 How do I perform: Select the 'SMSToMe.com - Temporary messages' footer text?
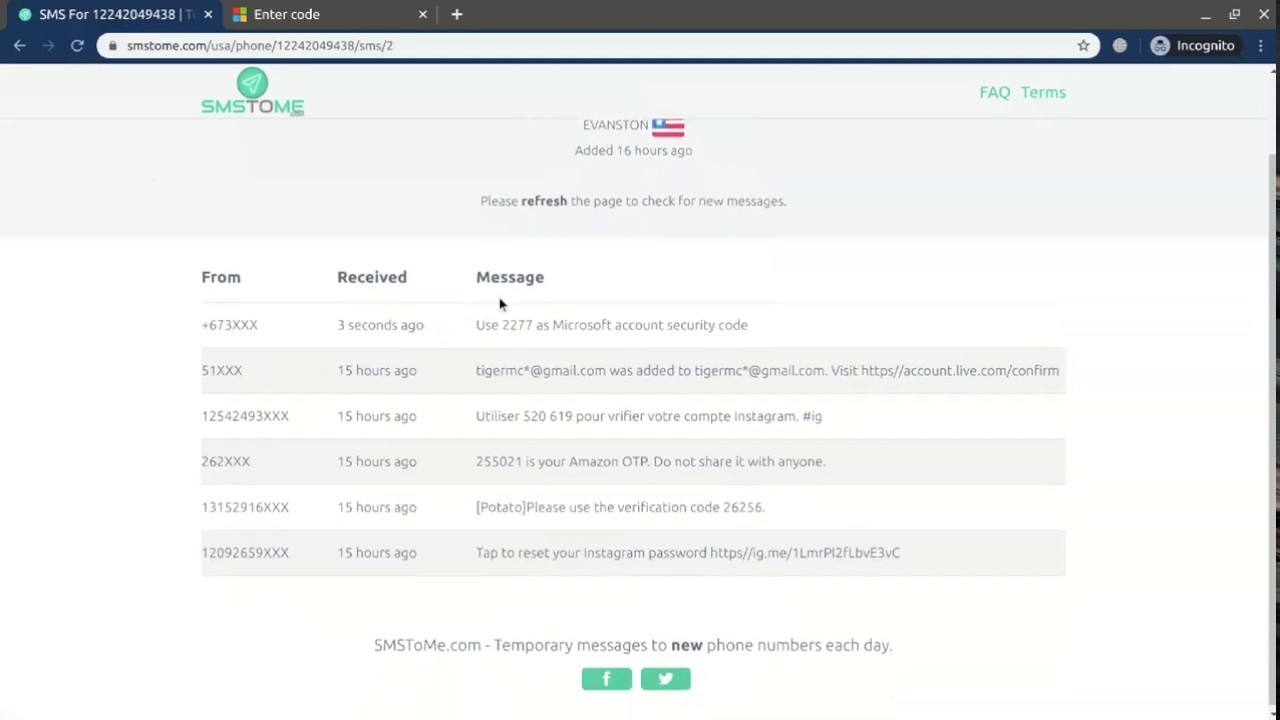coord(633,645)
